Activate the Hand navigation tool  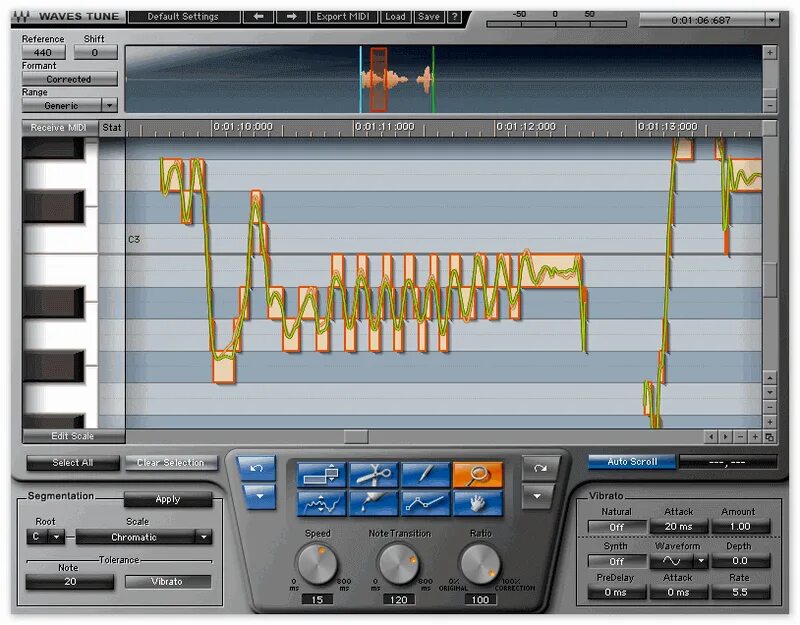tap(476, 500)
